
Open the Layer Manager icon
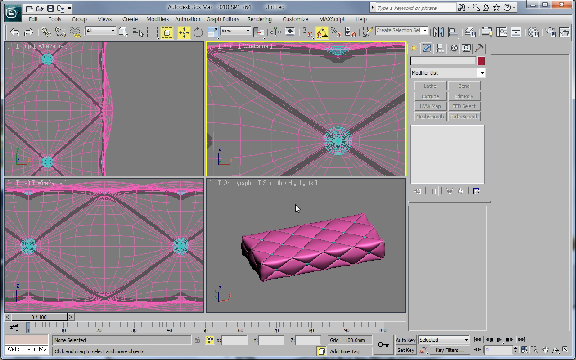pos(470,32)
